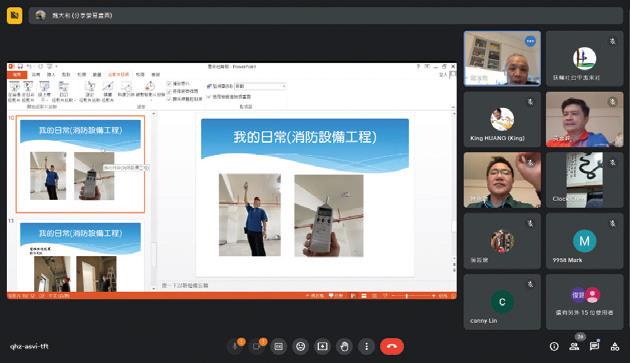This screenshot has height=363, width=630.
Task: Raise hand using the hand icon
Action: [x=344, y=346]
